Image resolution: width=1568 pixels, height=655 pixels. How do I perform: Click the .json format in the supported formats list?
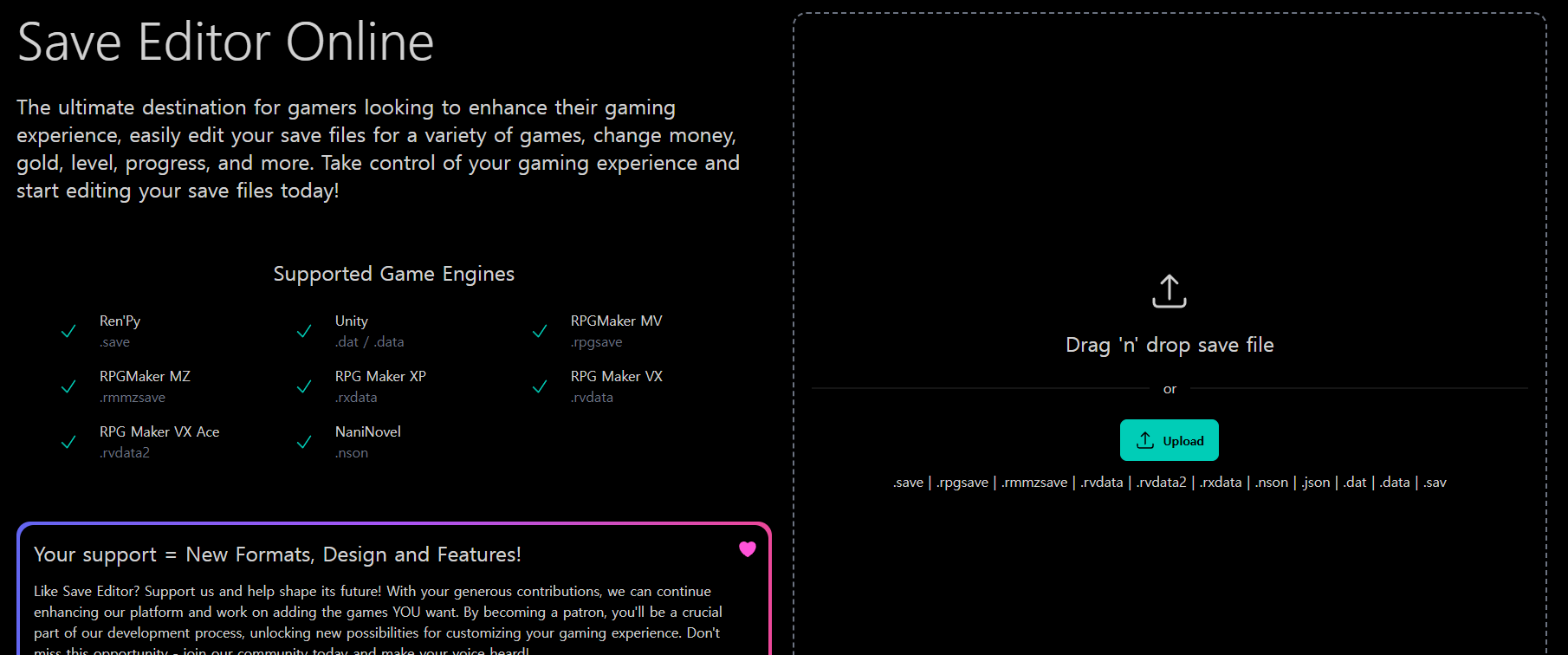[1316, 483]
